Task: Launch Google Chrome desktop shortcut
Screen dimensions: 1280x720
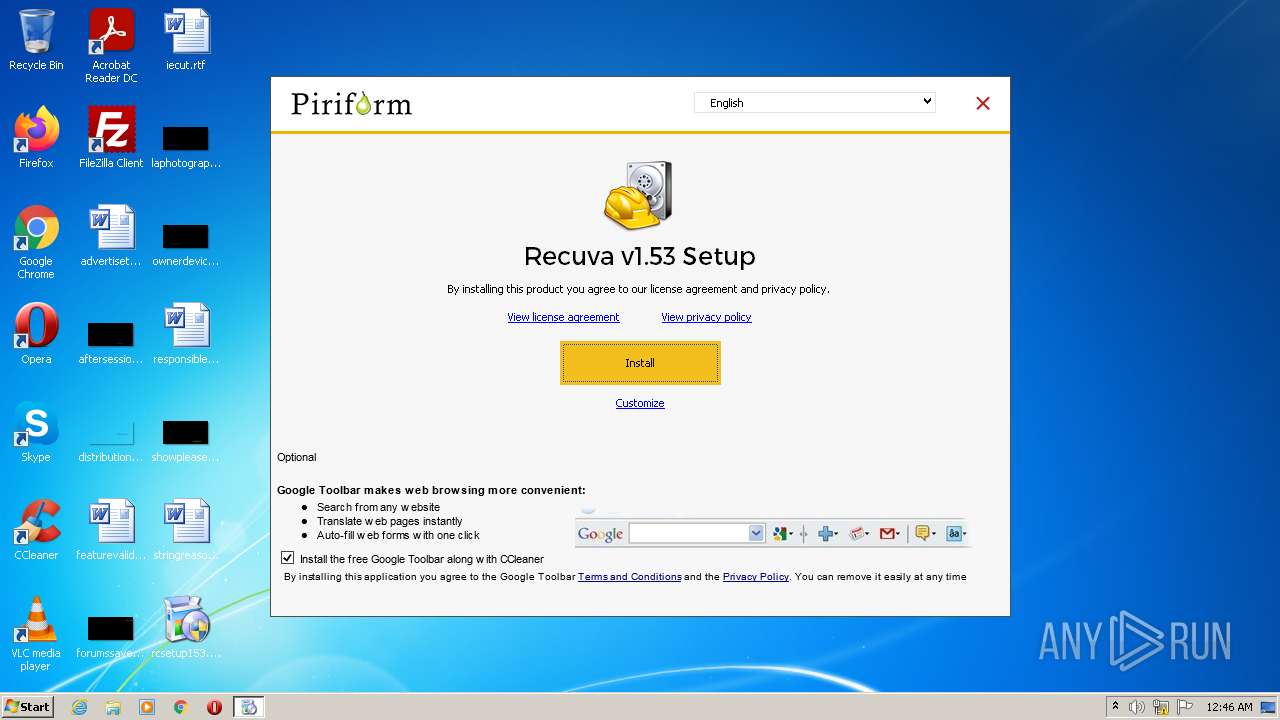Action: pyautogui.click(x=36, y=242)
